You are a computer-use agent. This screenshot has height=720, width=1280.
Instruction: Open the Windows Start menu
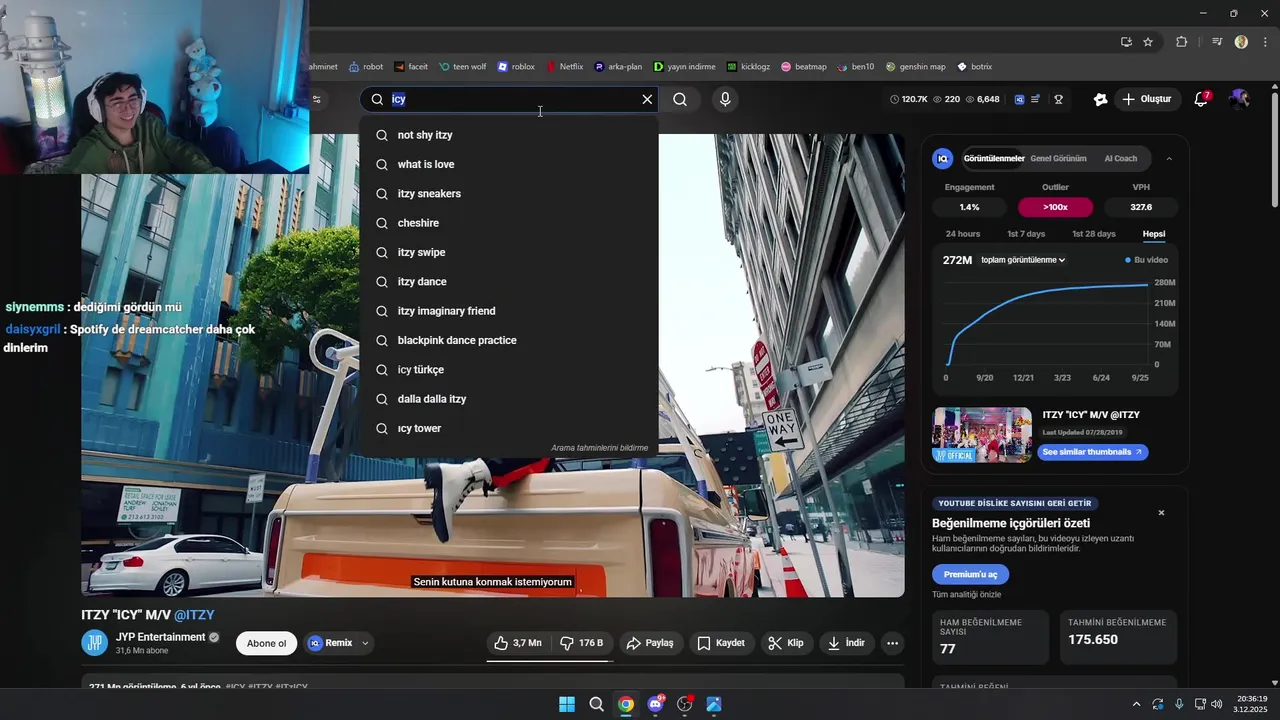click(x=567, y=704)
